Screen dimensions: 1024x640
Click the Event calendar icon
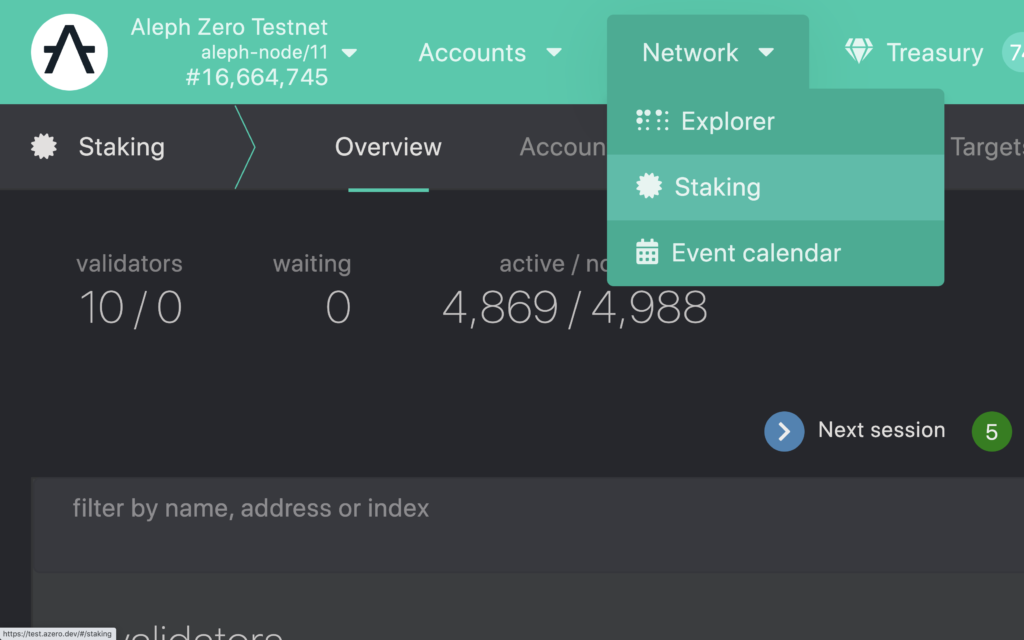pyautogui.click(x=650, y=252)
